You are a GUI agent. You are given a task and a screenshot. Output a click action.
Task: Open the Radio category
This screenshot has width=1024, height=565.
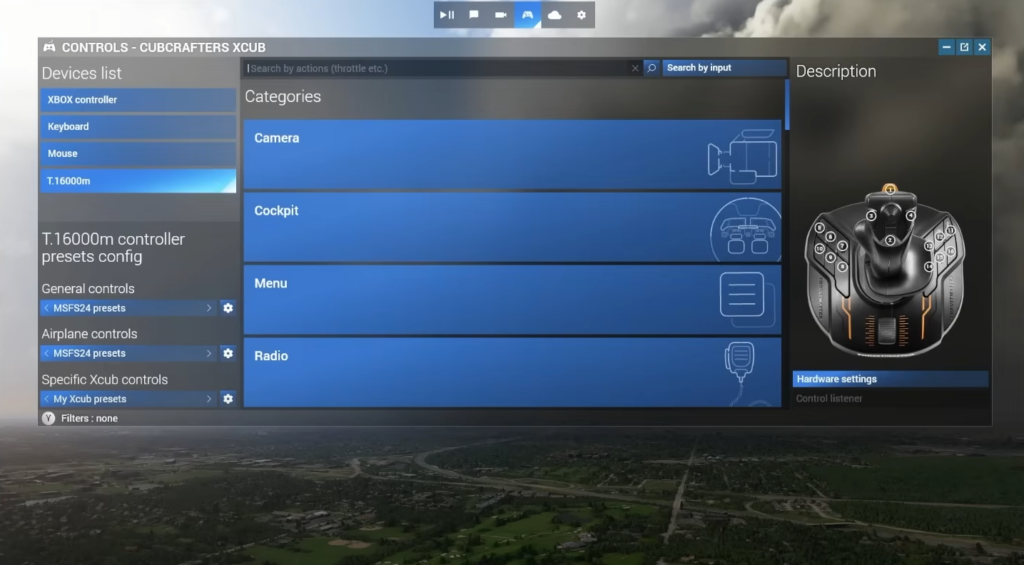click(x=512, y=372)
